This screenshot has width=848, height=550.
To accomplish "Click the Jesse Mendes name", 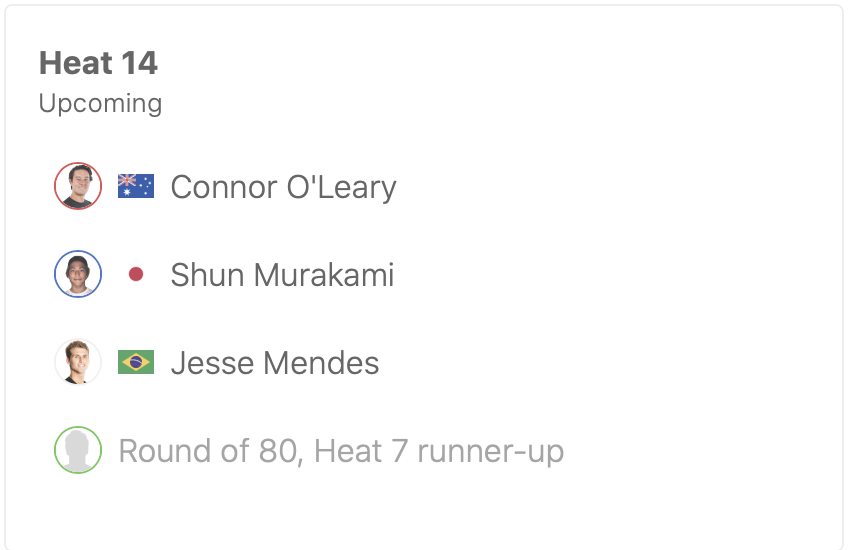I will (x=275, y=363).
